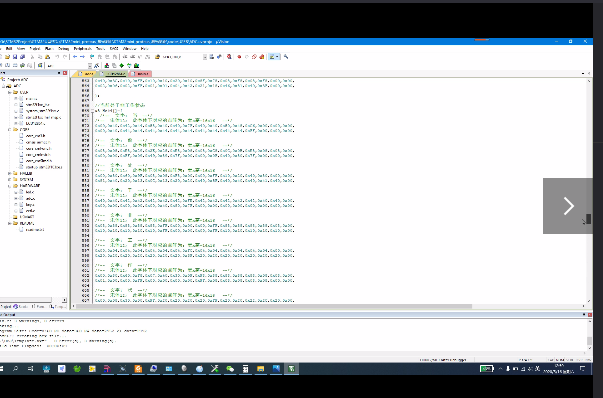Click the editor horizontal scrollbar
This screenshot has height=398, width=603.
(274, 306)
